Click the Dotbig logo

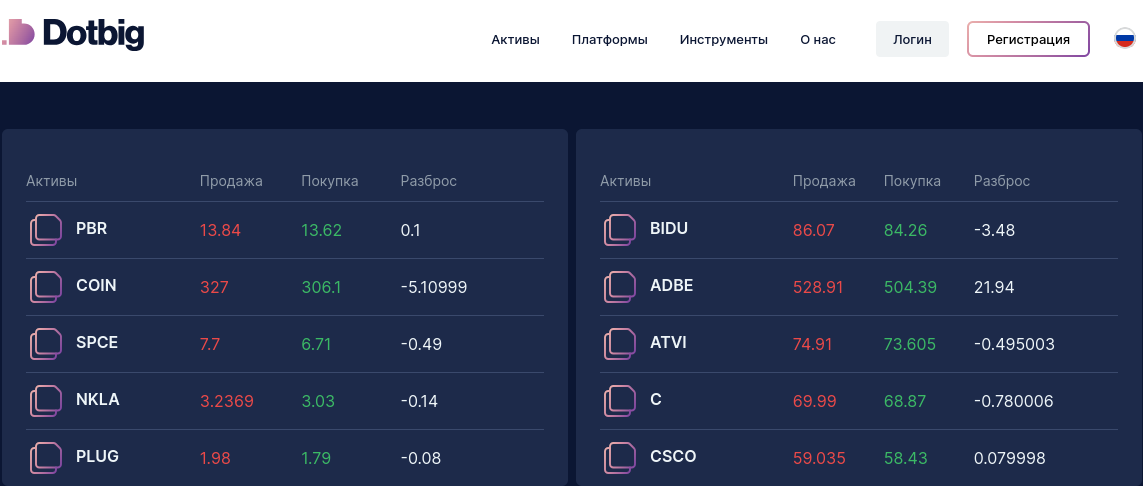click(73, 34)
